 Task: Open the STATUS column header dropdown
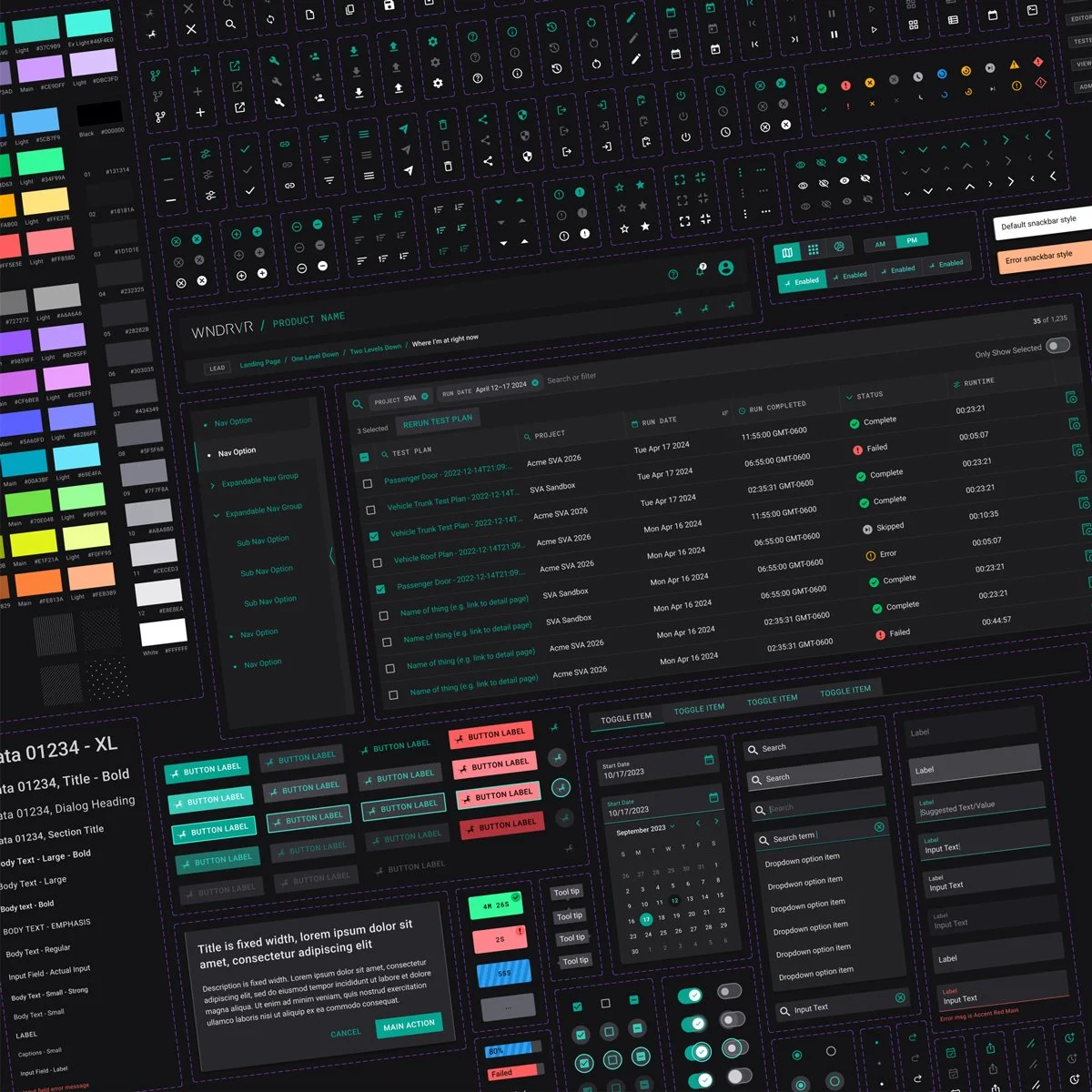849,397
